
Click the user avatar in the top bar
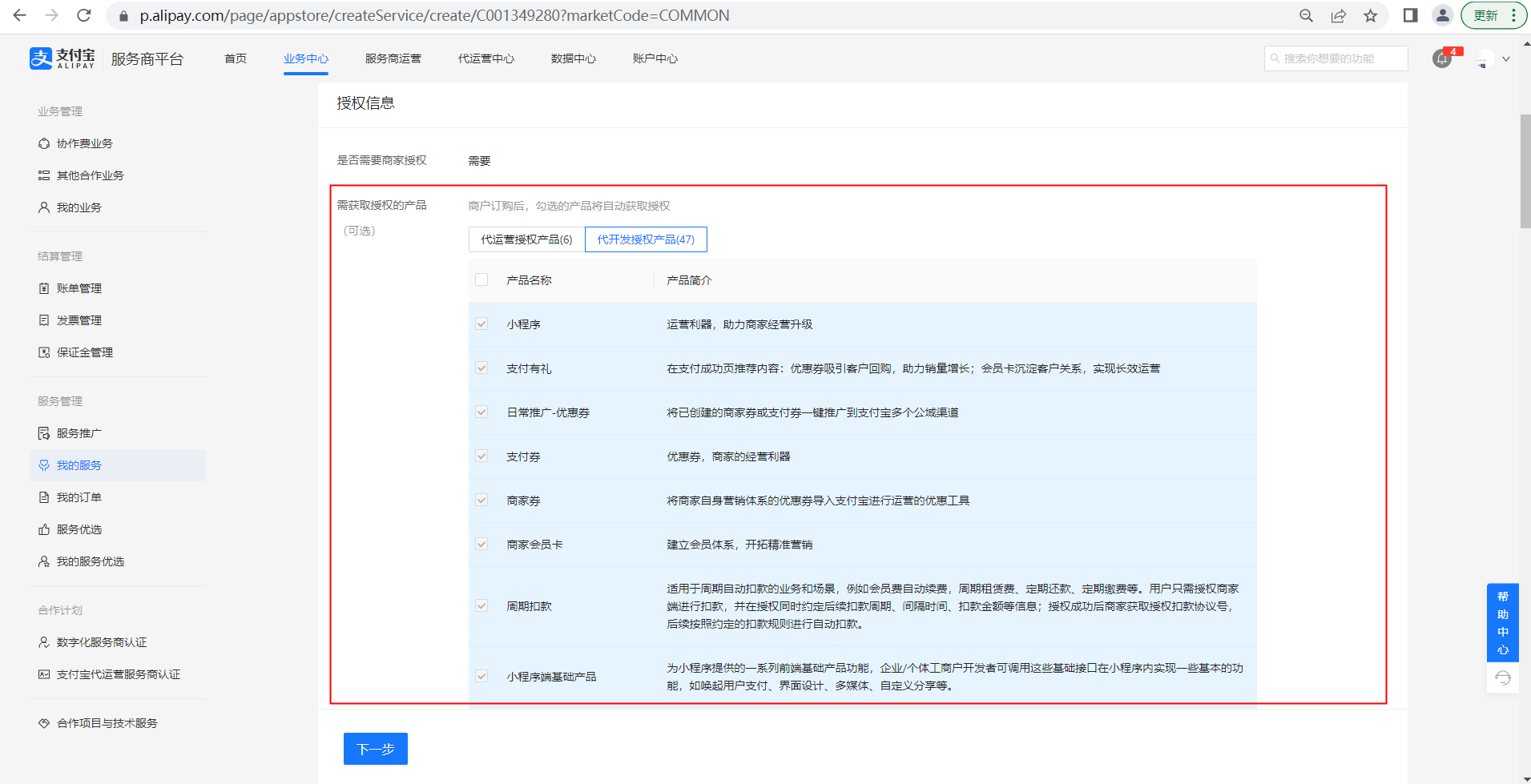[1485, 58]
